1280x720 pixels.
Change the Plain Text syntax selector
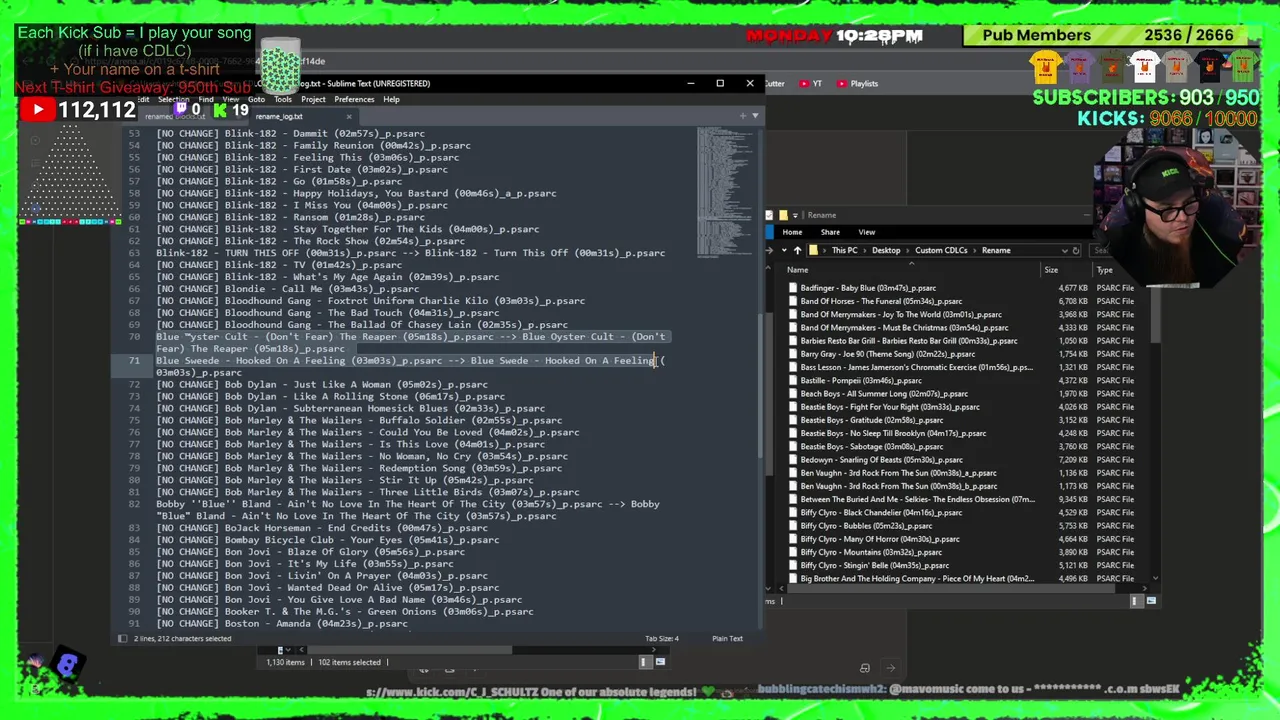[x=727, y=638]
